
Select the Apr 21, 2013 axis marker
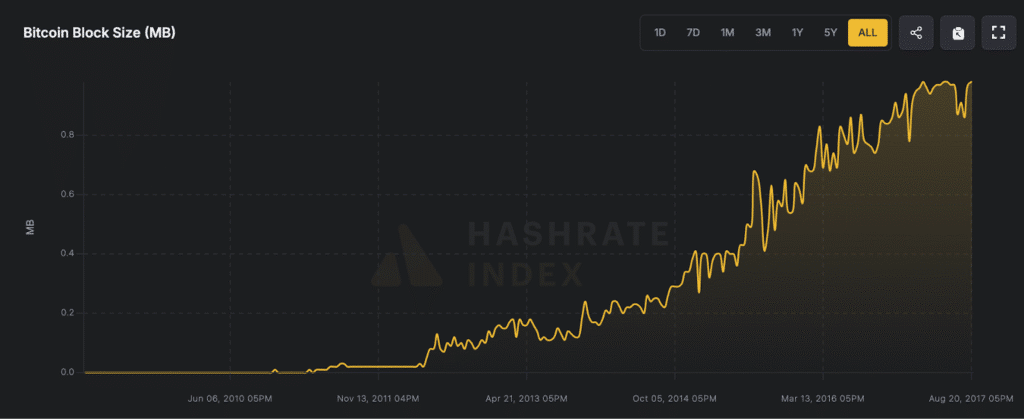point(526,396)
